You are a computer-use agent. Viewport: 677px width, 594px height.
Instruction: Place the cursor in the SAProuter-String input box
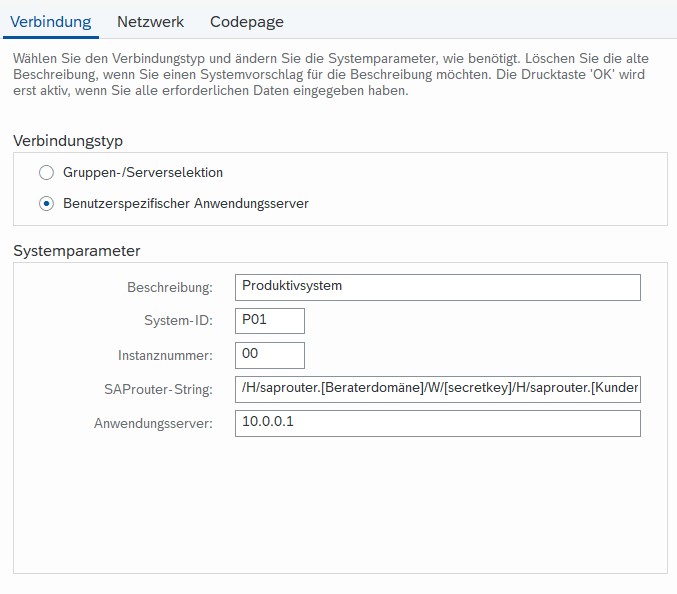point(437,389)
